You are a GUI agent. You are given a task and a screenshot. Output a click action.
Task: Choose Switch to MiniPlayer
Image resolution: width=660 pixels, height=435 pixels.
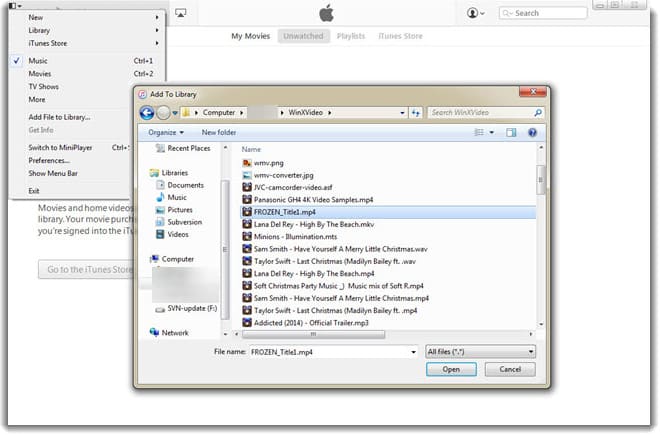[60, 147]
